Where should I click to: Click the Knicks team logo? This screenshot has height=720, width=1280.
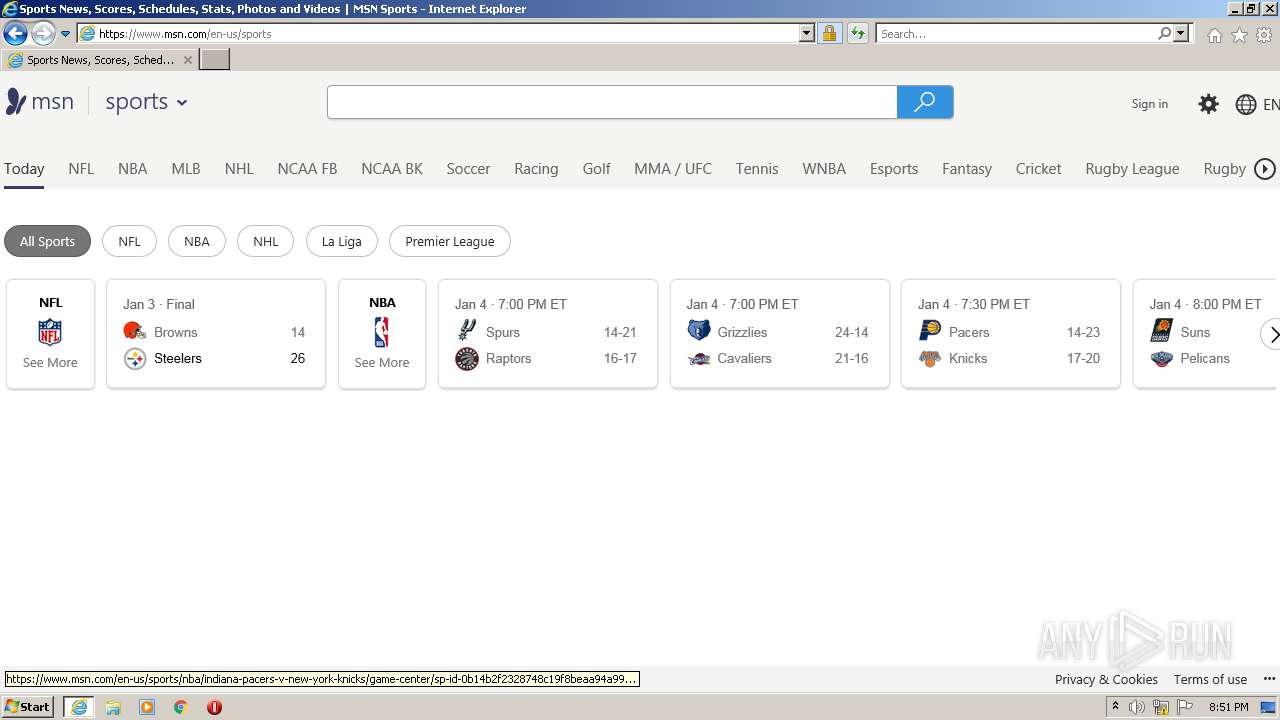point(930,358)
